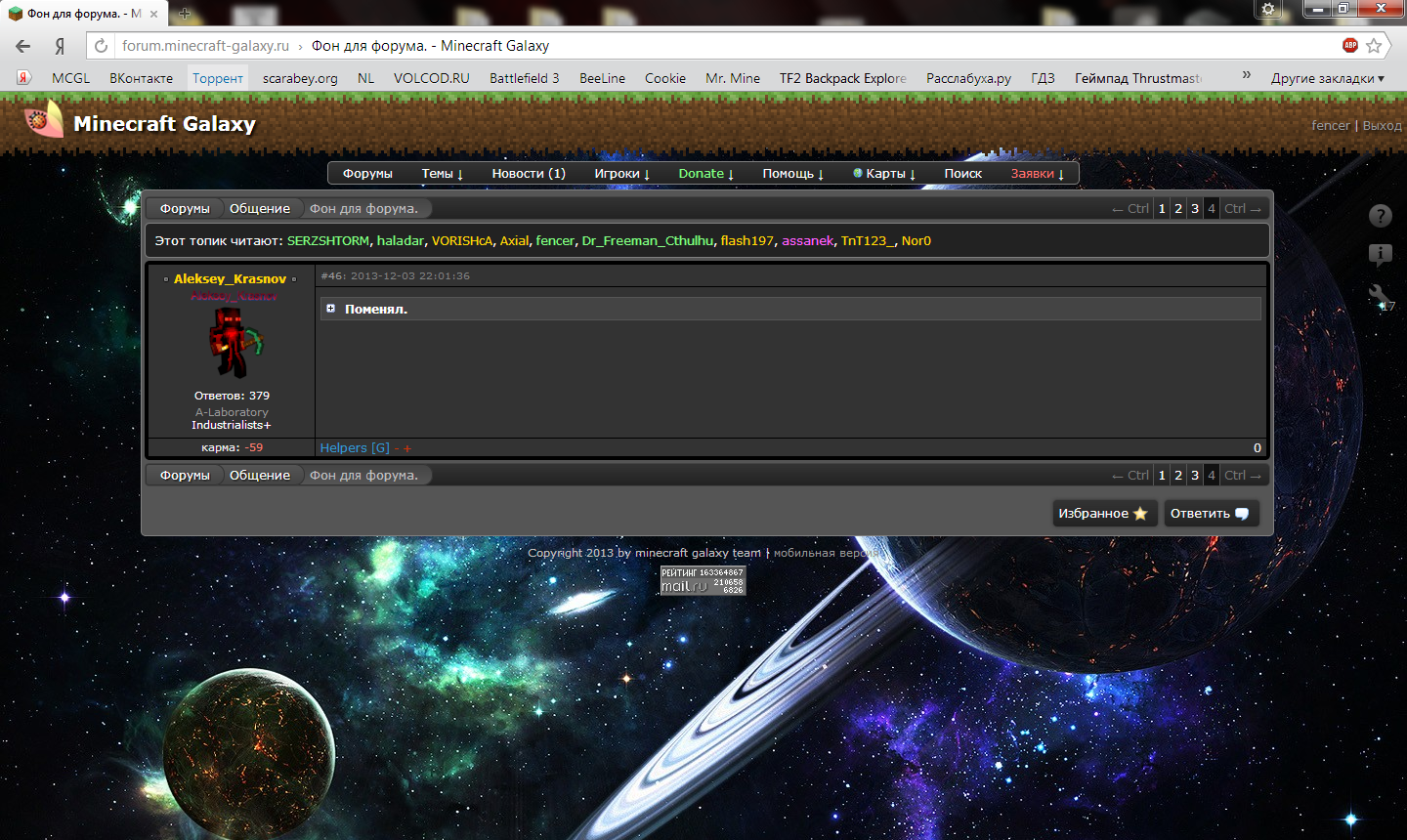Open the ВКонтакте bookmark
Screen dimensions: 1407x840
[x=141, y=78]
